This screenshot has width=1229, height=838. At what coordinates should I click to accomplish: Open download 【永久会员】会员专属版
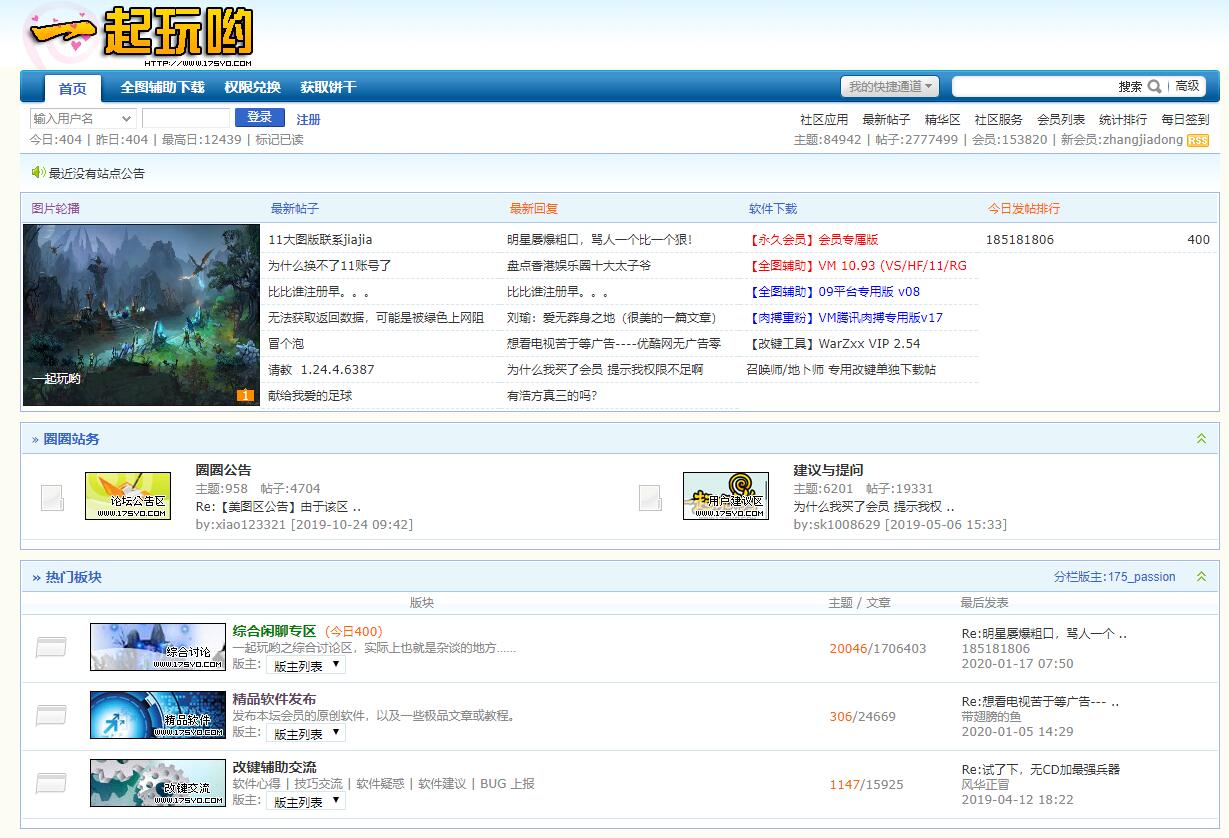pos(813,240)
